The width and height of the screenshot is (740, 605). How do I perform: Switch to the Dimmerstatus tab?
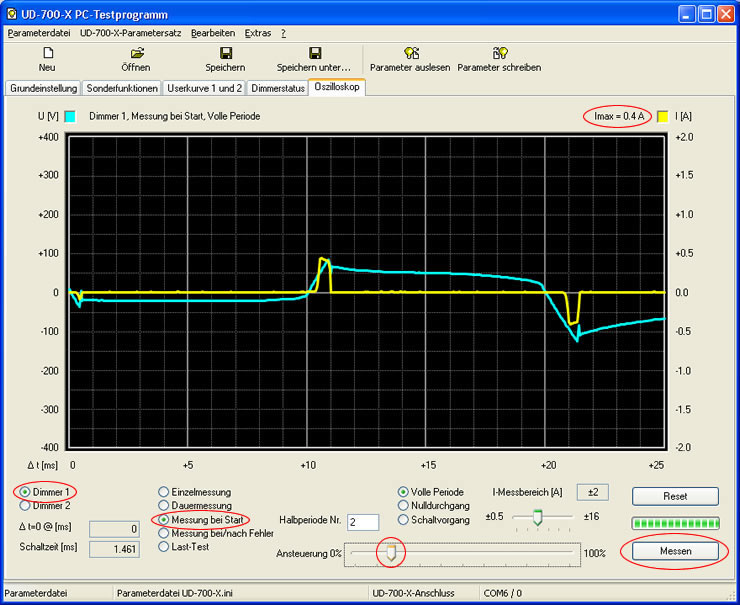point(277,88)
